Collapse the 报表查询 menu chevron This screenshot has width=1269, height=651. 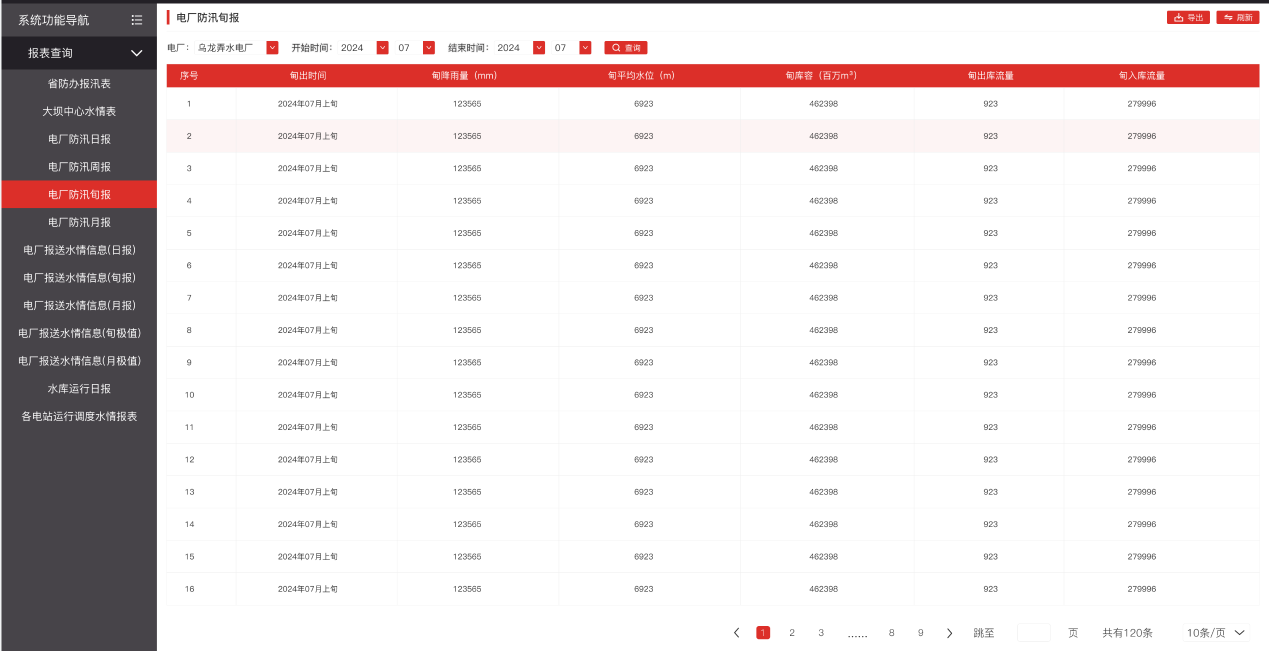137,53
